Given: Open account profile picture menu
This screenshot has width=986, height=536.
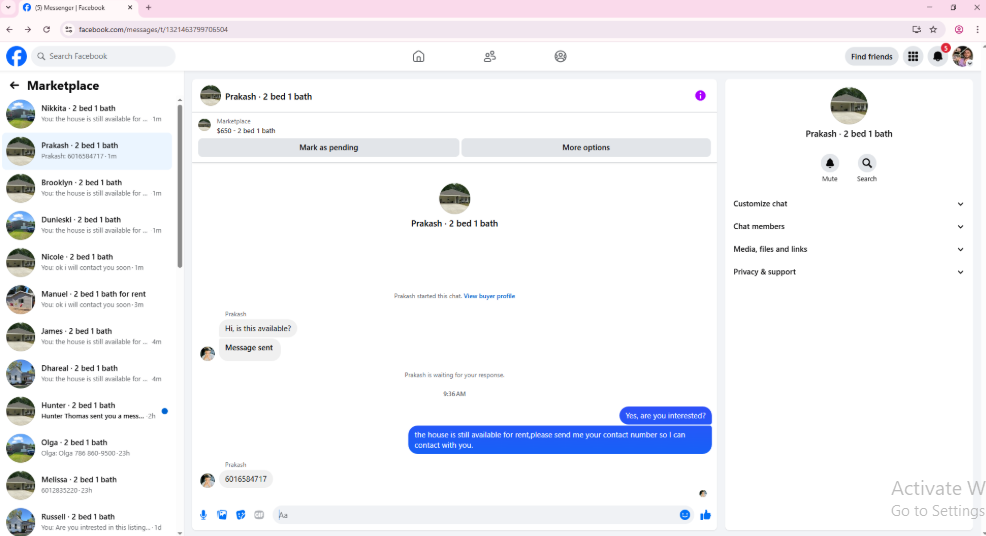Looking at the screenshot, I should [x=962, y=57].
